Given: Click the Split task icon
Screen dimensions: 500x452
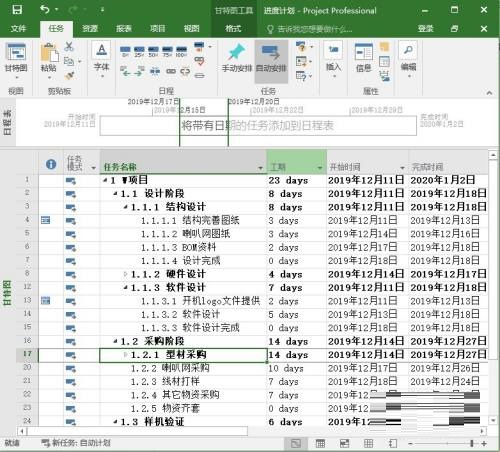Looking at the screenshot, I should [155, 71].
